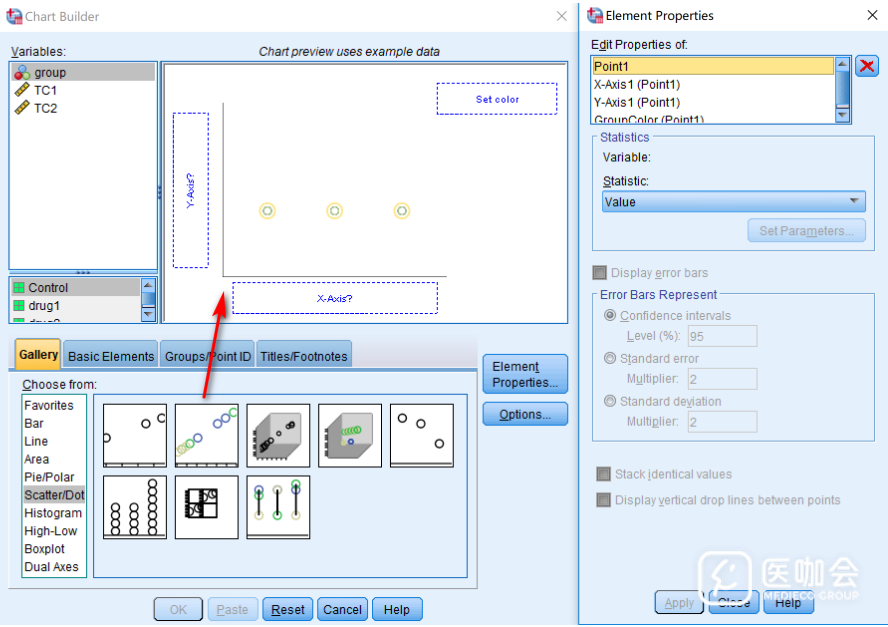Open the Titles/Footnotes tab
888x627 pixels.
tap(304, 356)
